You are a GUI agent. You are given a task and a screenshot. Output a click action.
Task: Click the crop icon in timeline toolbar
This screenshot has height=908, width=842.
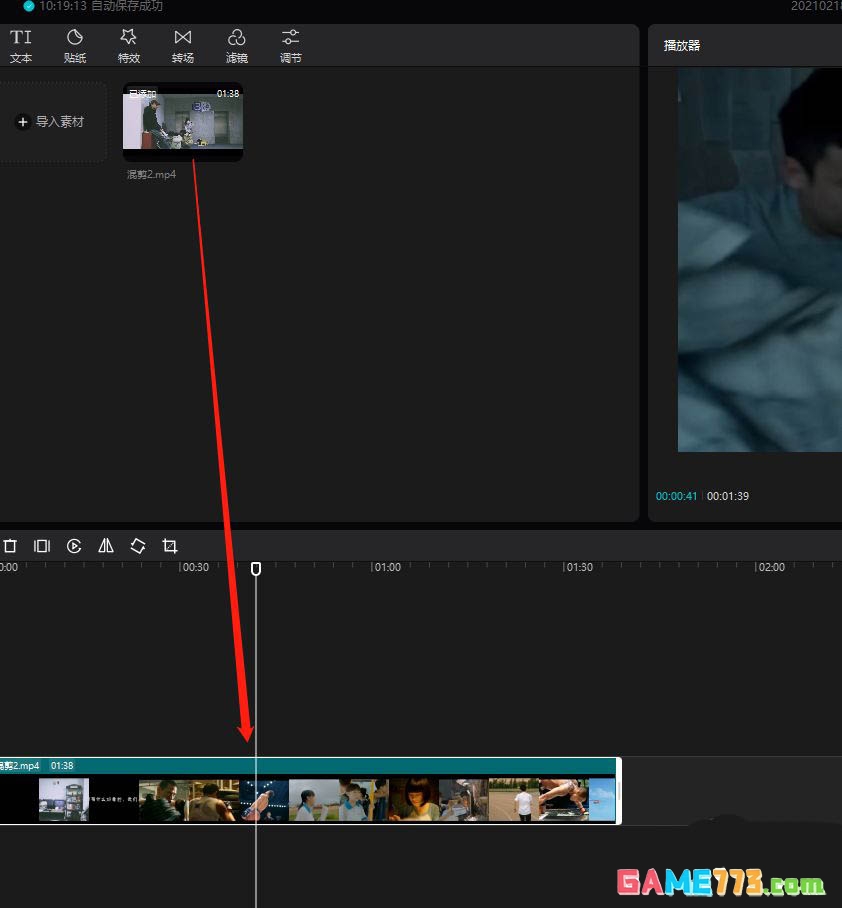(x=170, y=546)
